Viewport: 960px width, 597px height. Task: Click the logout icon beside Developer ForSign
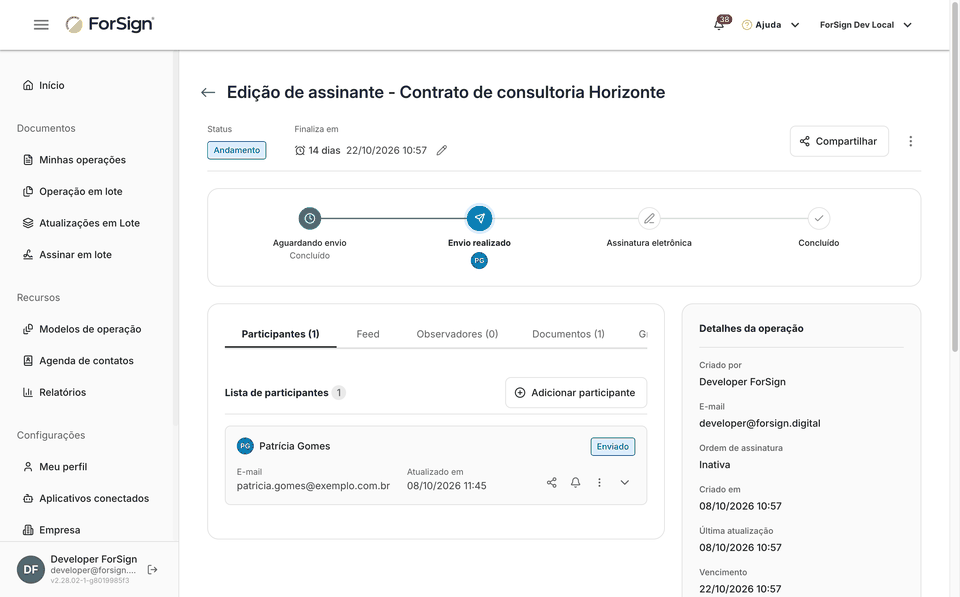pyautogui.click(x=152, y=570)
